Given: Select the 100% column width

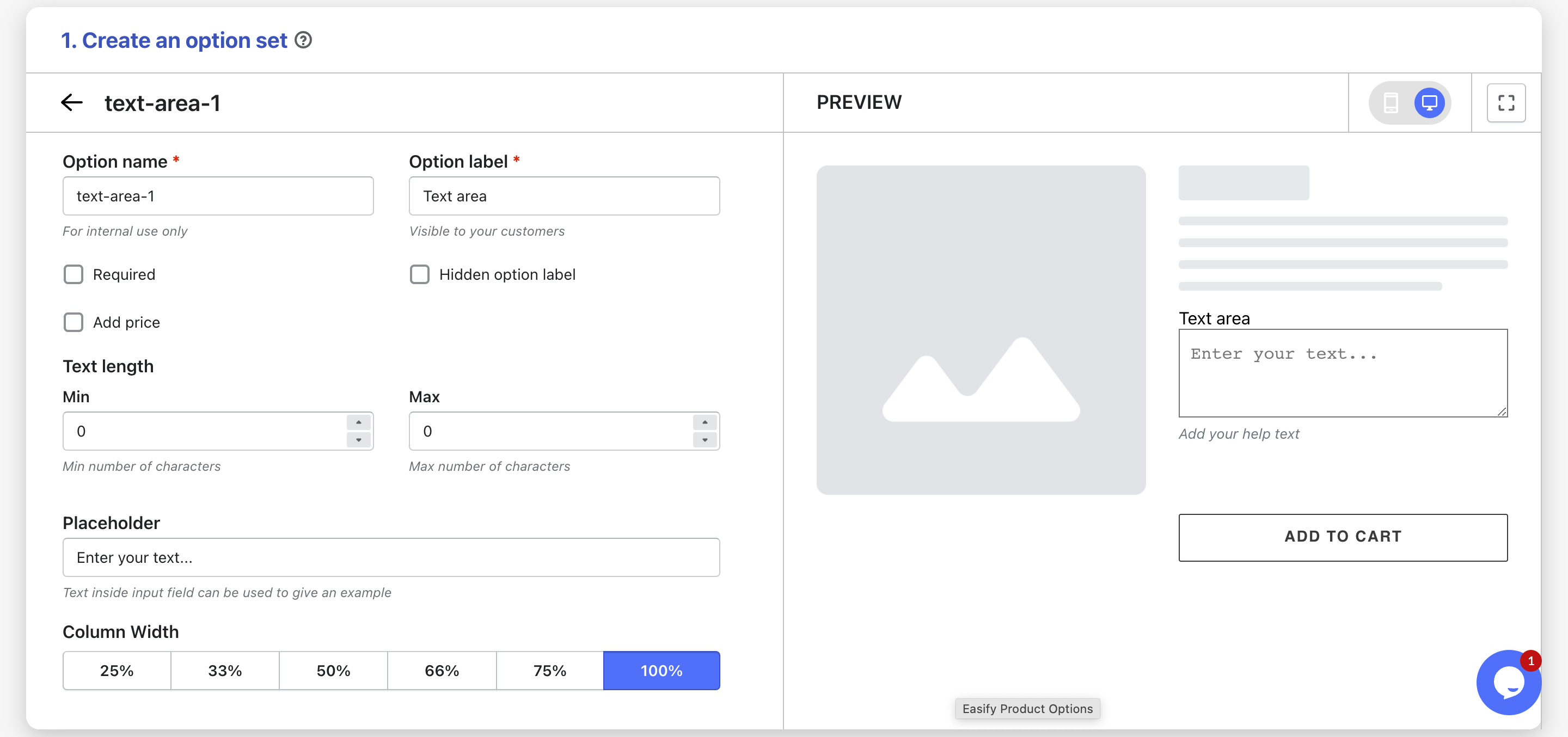Looking at the screenshot, I should [x=661, y=671].
